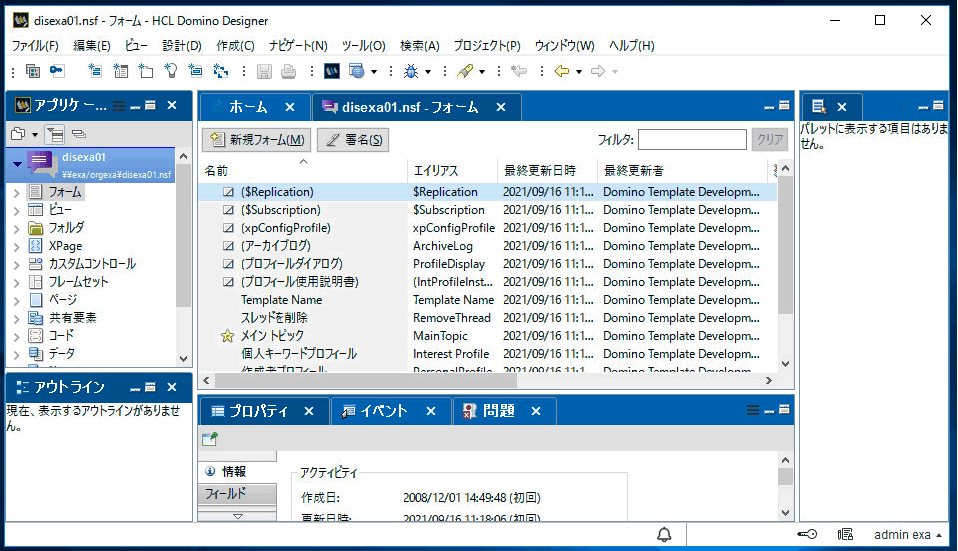Screen dimensions: 958x551
Task: Click the gray last-edit-location arrow icon
Action: coord(519,71)
